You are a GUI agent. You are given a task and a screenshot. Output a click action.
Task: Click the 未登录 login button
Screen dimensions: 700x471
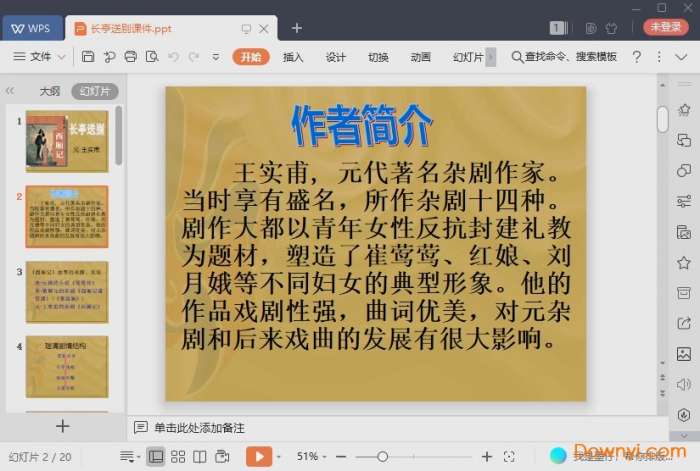[665, 27]
